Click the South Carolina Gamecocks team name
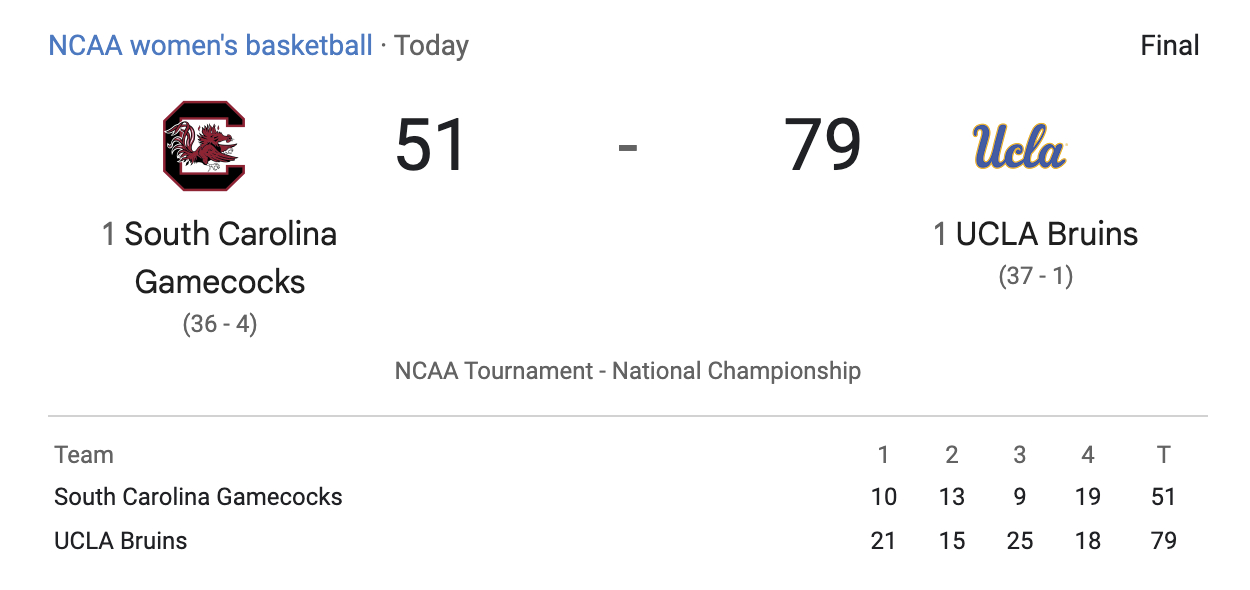 tap(220, 258)
